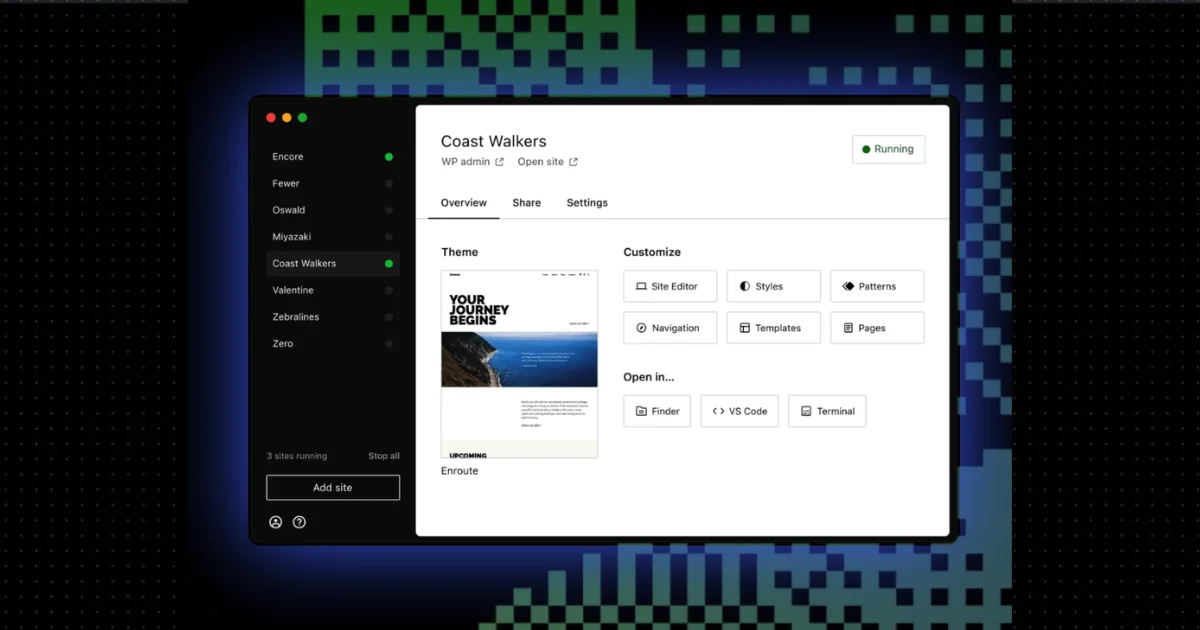Click external link icon beside WP admin
The width and height of the screenshot is (1200, 630).
click(499, 162)
